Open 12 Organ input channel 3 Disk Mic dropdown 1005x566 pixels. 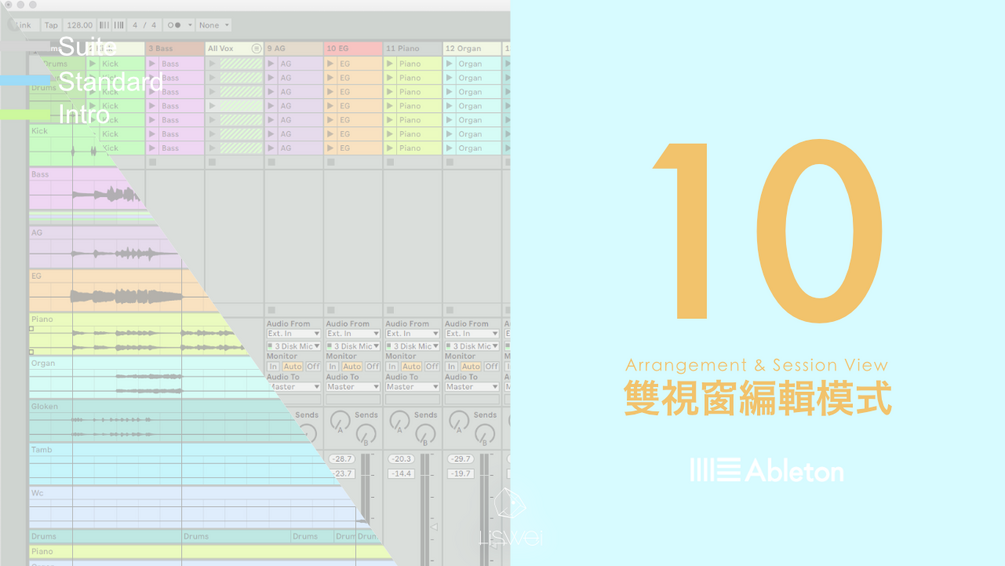tap(472, 346)
